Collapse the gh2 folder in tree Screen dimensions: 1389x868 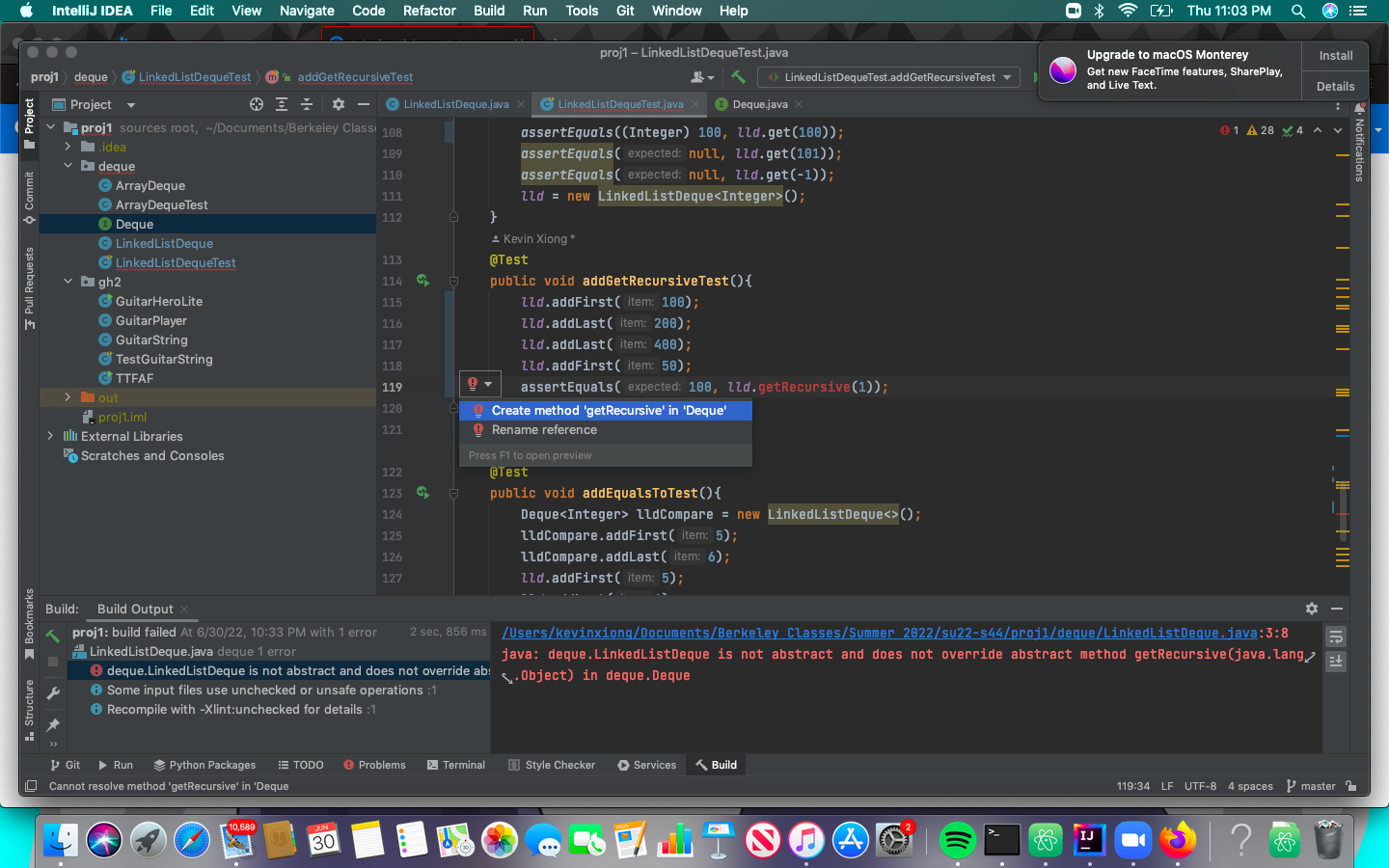tap(68, 282)
